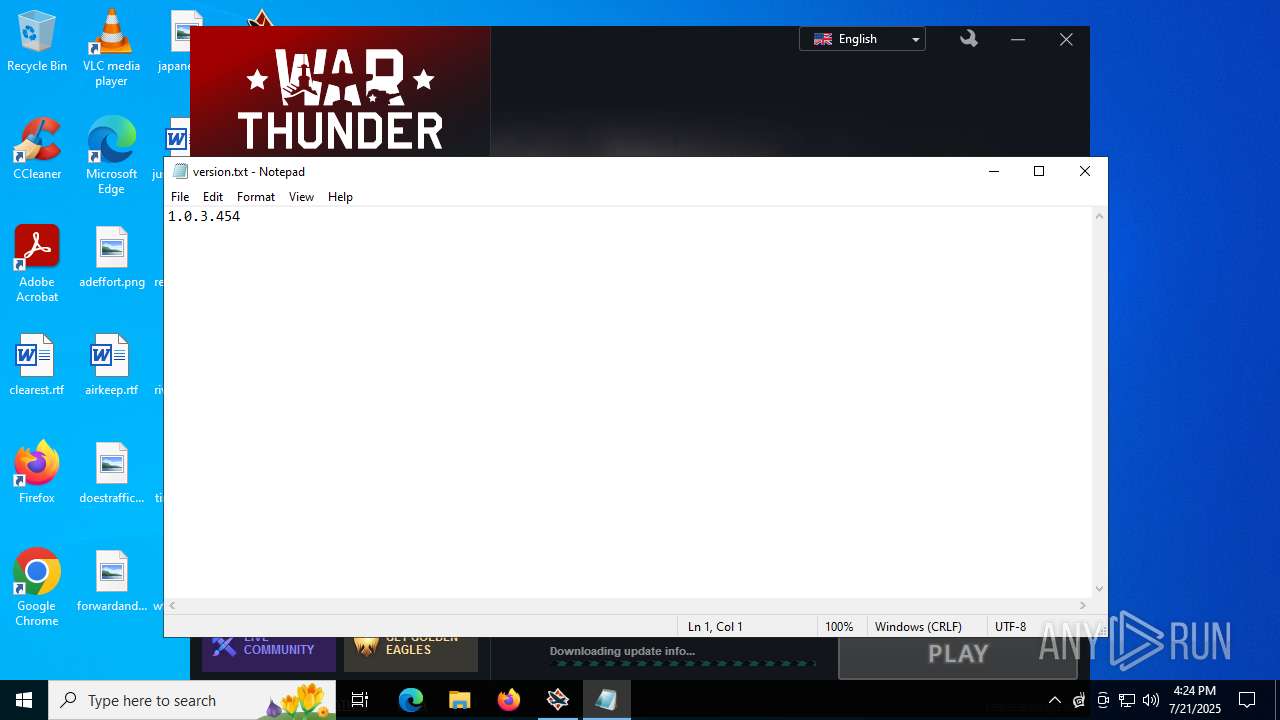The width and height of the screenshot is (1280, 720).
Task: Open the Recycle Bin desktop icon
Action: [x=37, y=41]
